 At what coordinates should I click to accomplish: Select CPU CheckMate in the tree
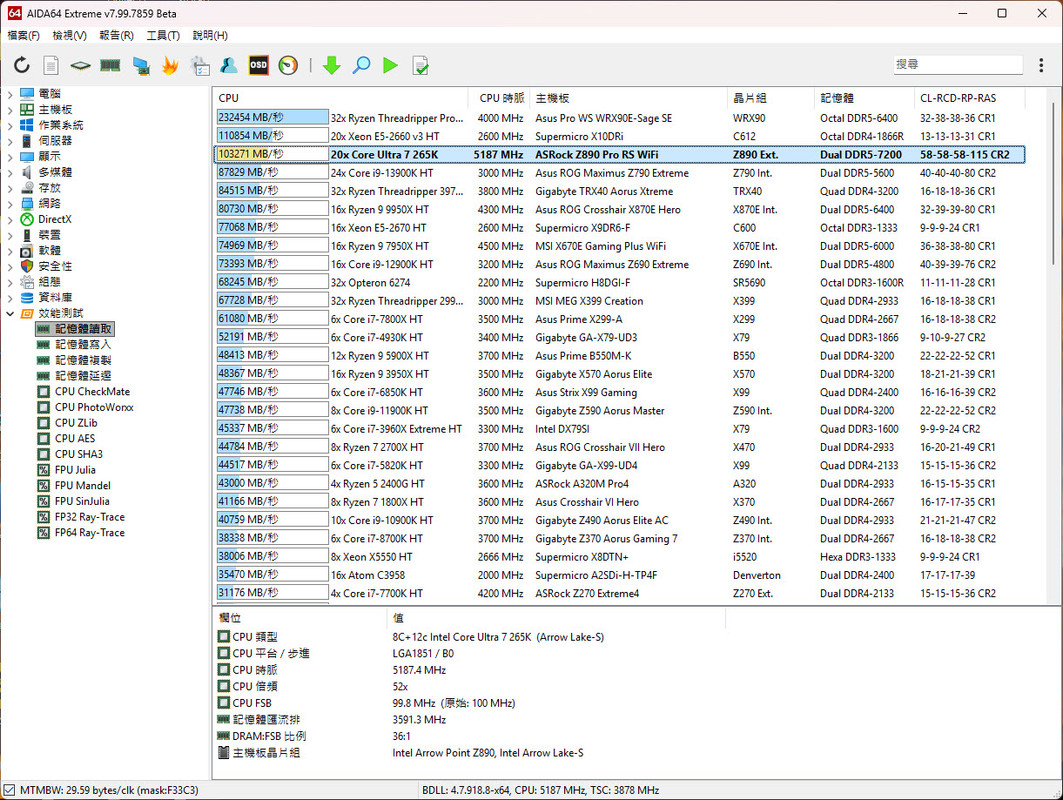[83, 391]
